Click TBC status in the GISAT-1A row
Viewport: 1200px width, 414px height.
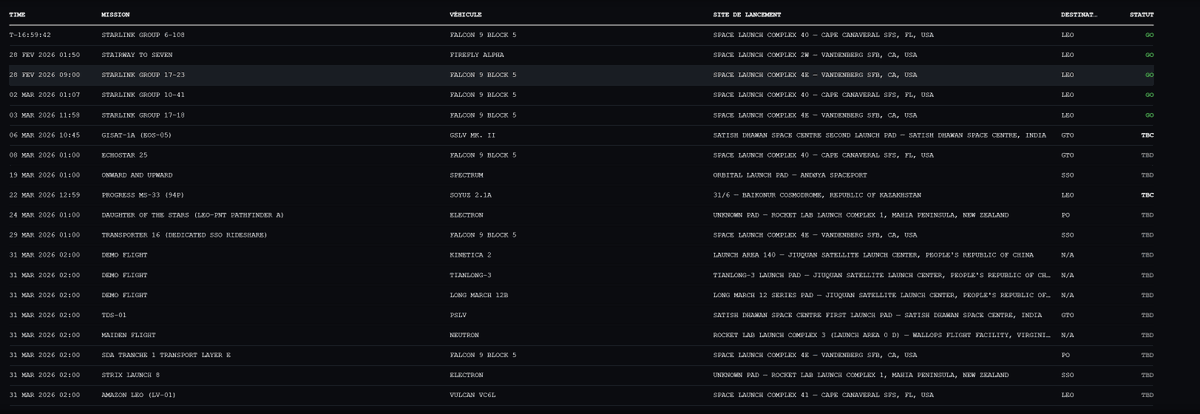point(1148,135)
